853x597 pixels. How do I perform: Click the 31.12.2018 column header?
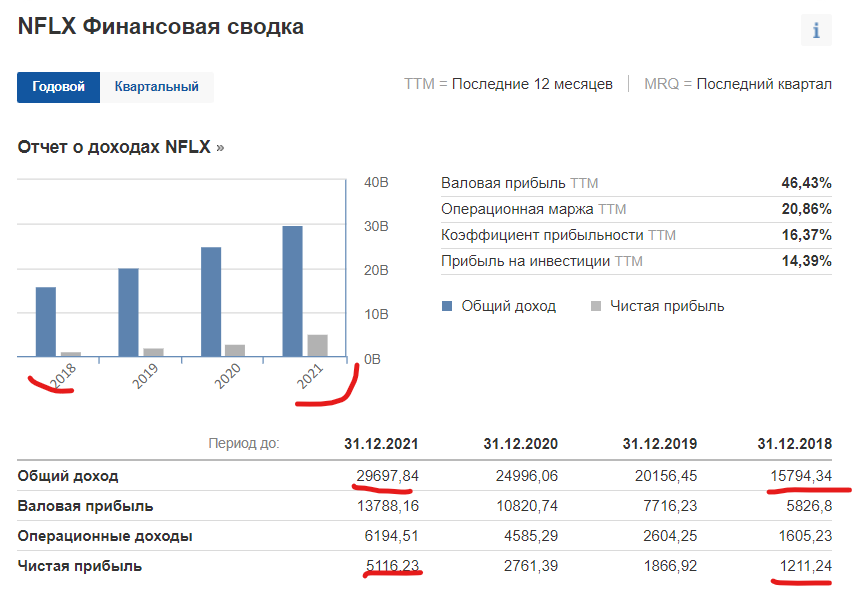(x=795, y=444)
